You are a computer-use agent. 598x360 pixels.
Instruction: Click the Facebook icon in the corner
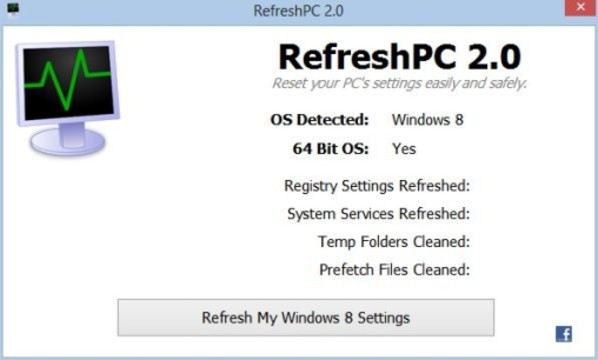point(564,334)
